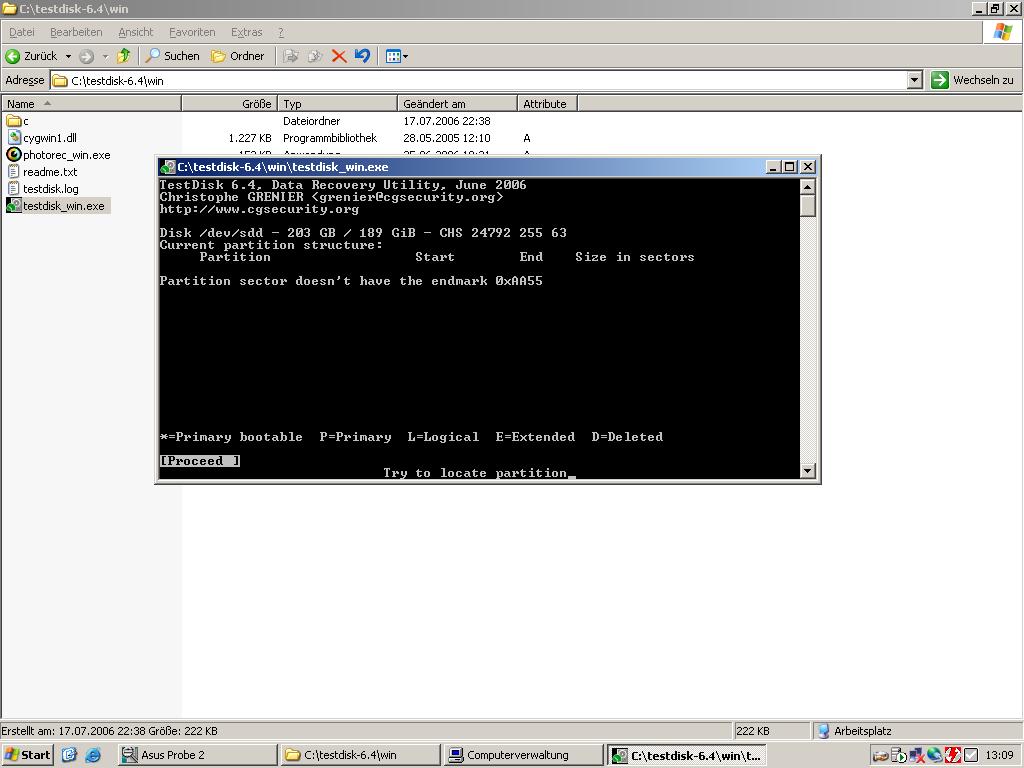Click the blue Undo arrow icon
This screenshot has height=768, width=1024.
point(362,56)
